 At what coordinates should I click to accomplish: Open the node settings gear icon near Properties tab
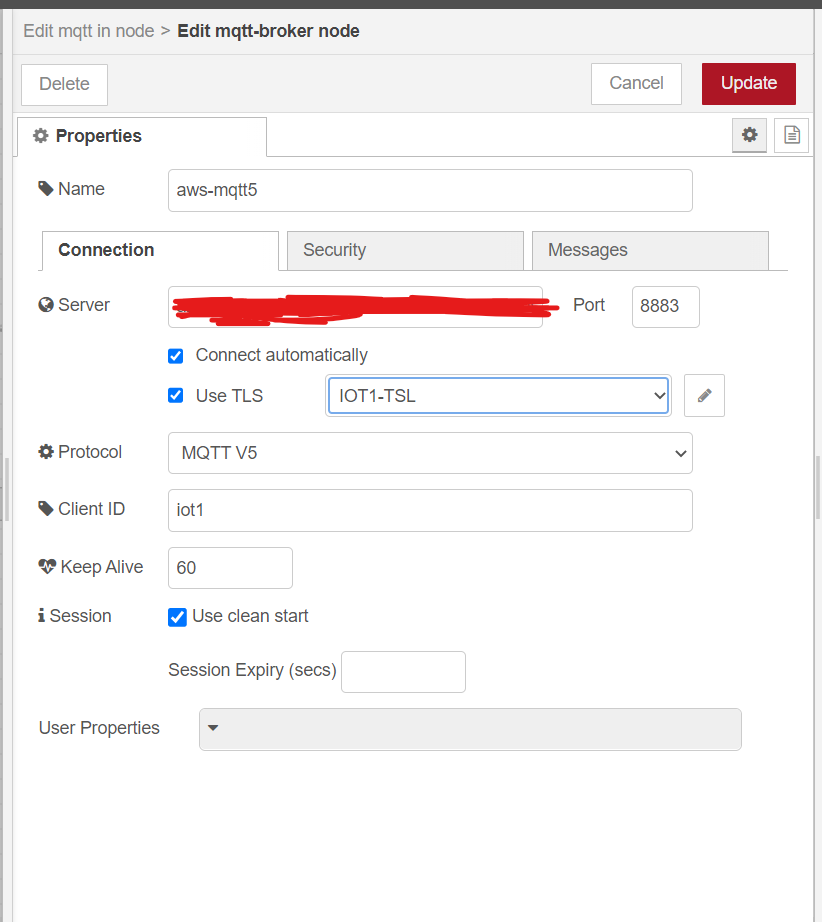pos(749,135)
